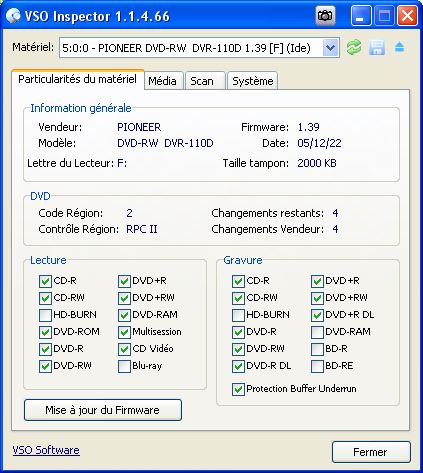423x473 pixels.
Task: Toggle Gravure DVD-RAM checkbox
Action: click(317, 332)
